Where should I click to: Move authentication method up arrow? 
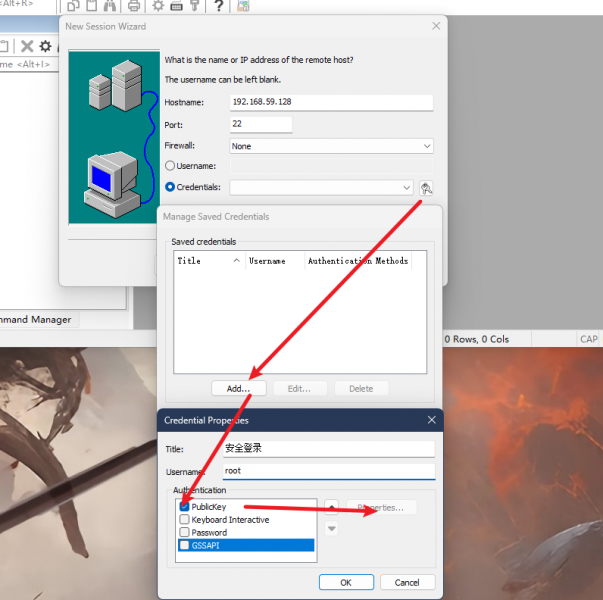point(331,507)
